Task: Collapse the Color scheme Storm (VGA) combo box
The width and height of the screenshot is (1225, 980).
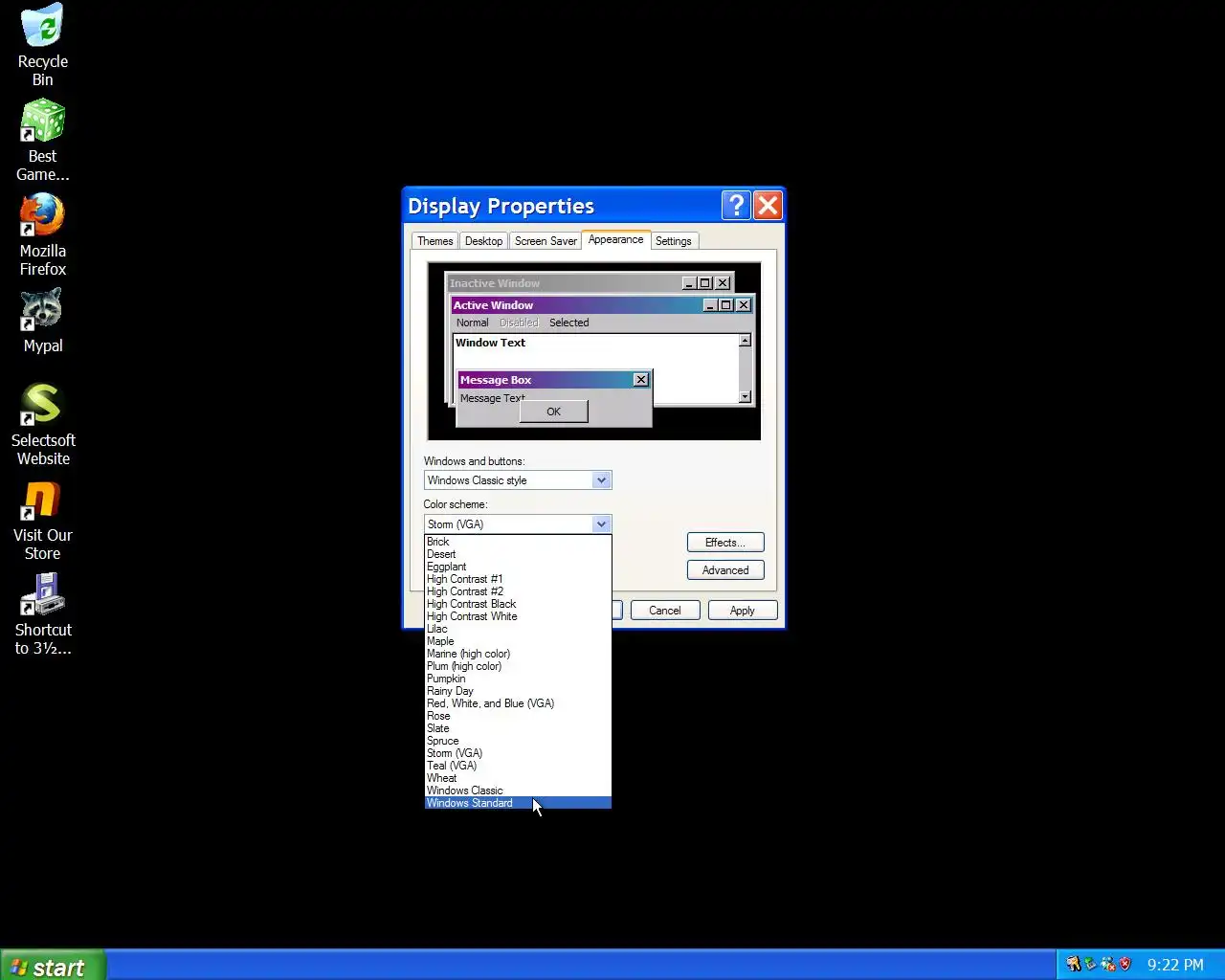Action: point(601,524)
